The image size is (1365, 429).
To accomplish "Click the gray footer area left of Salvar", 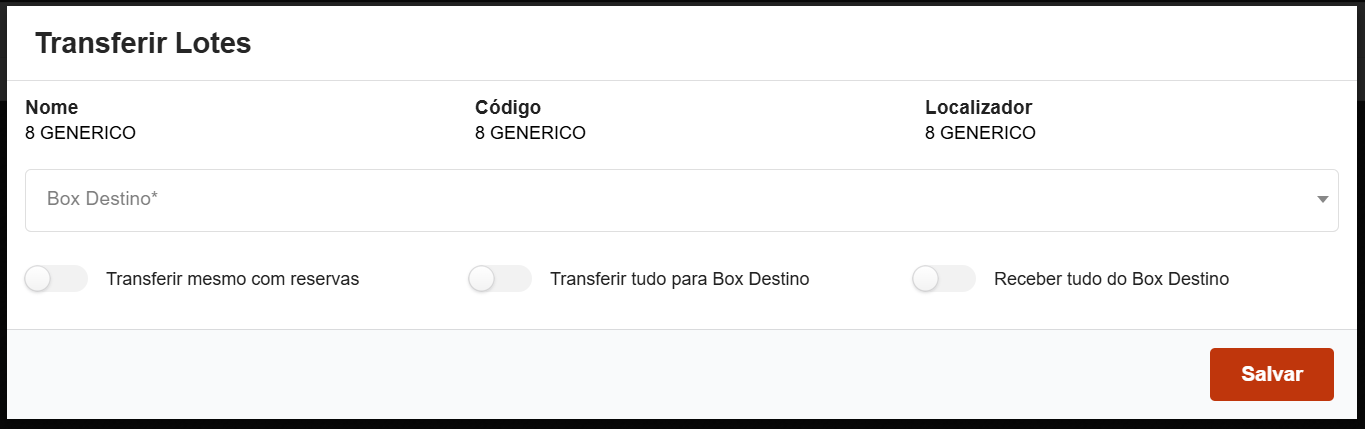I will click(x=600, y=374).
